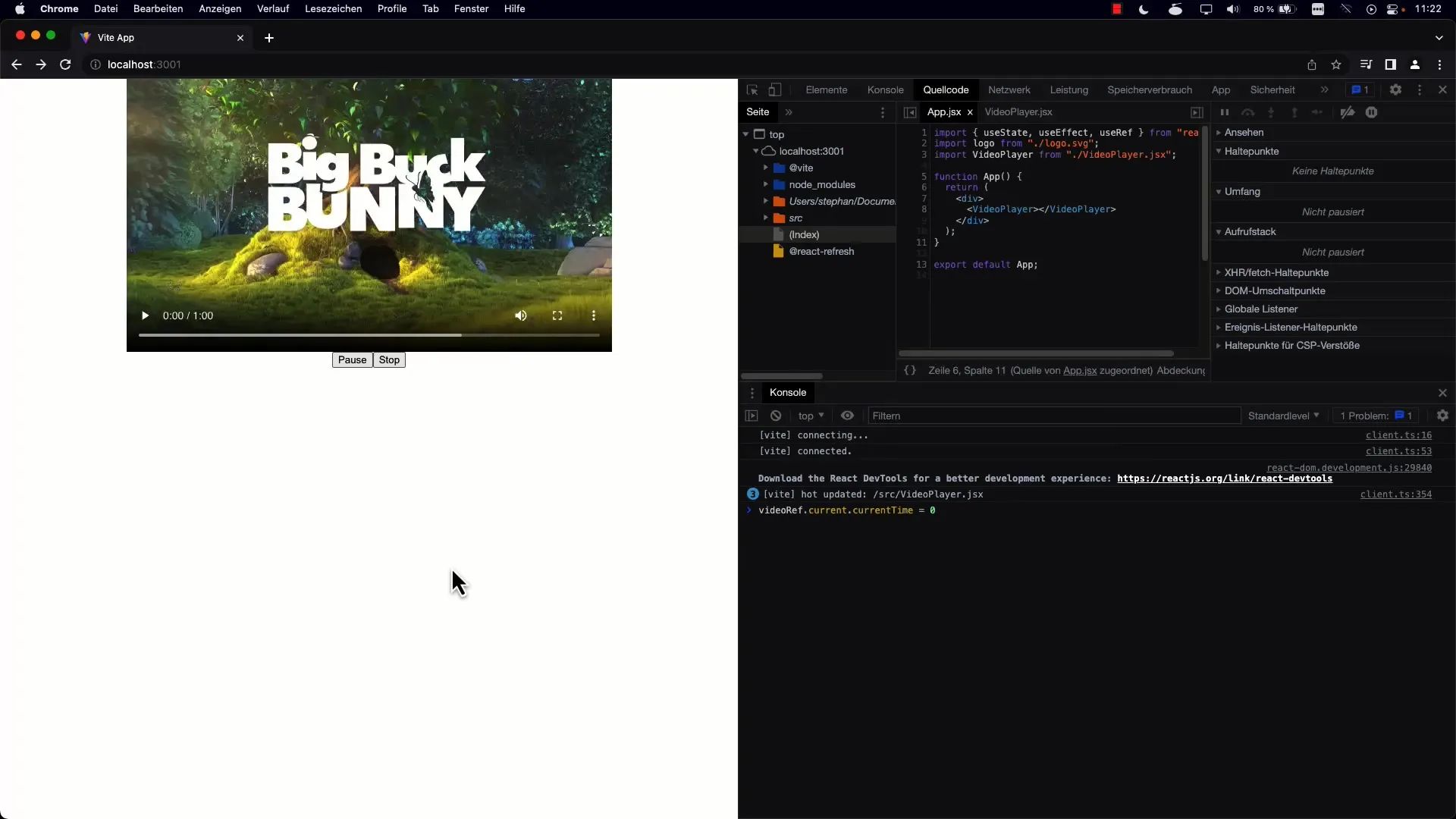
Task: Click the step into function icon
Action: [x=1271, y=112]
